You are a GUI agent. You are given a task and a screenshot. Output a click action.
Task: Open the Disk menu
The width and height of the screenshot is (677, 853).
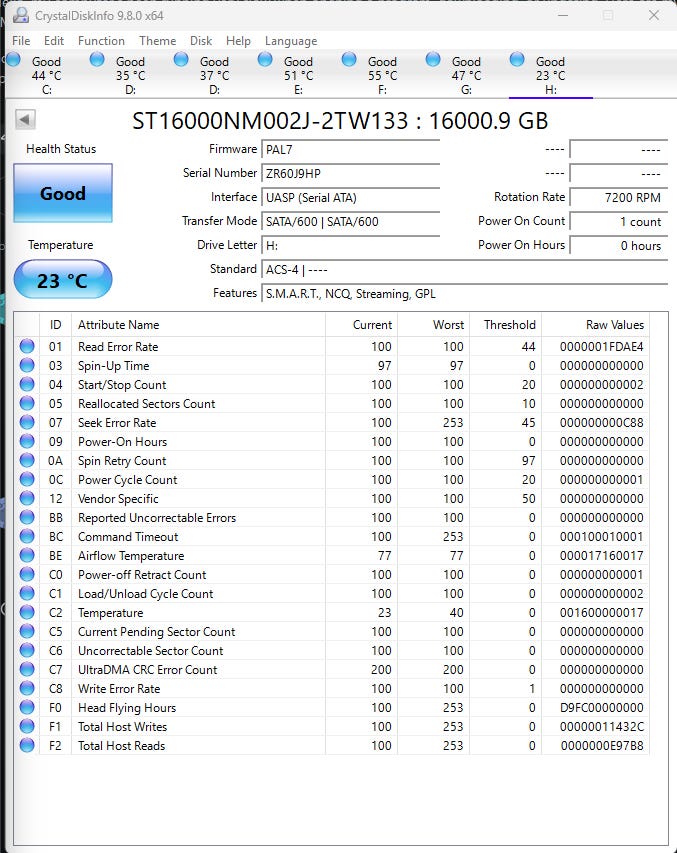click(201, 41)
